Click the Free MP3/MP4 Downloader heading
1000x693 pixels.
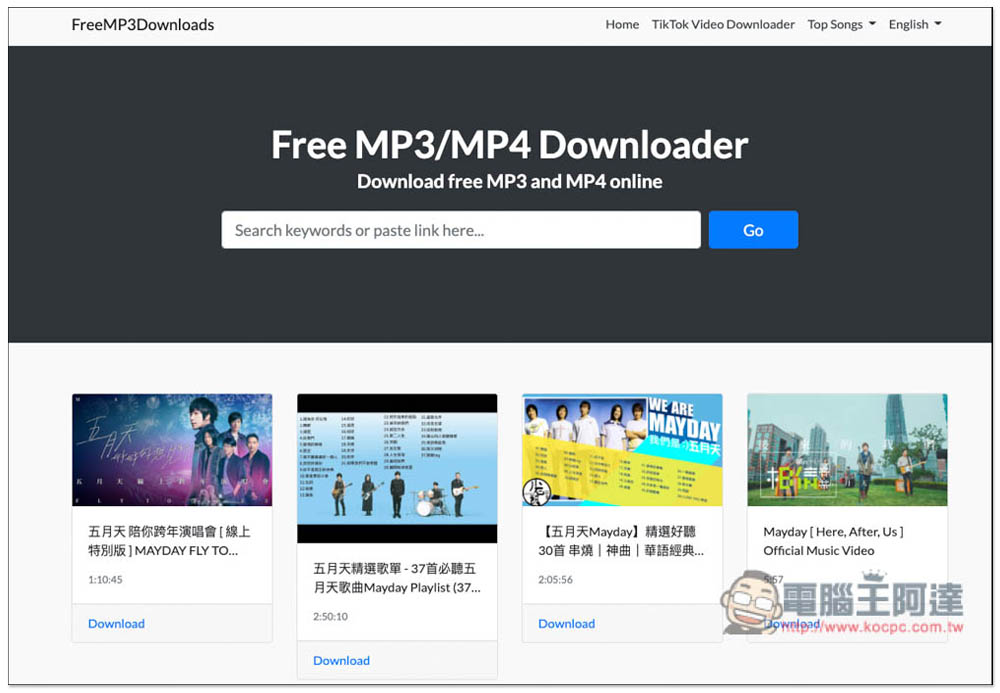coord(509,146)
